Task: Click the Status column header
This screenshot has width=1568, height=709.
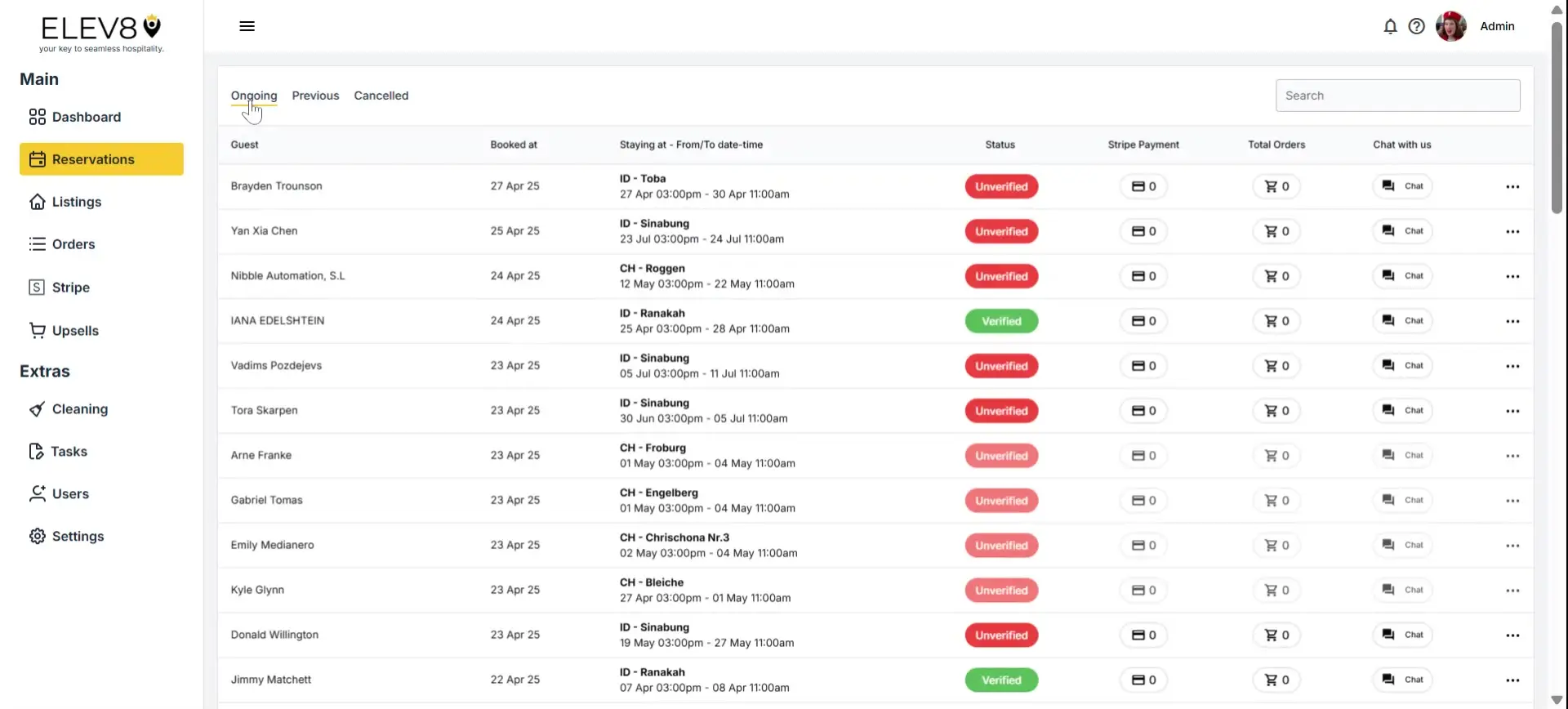Action: tap(1000, 145)
